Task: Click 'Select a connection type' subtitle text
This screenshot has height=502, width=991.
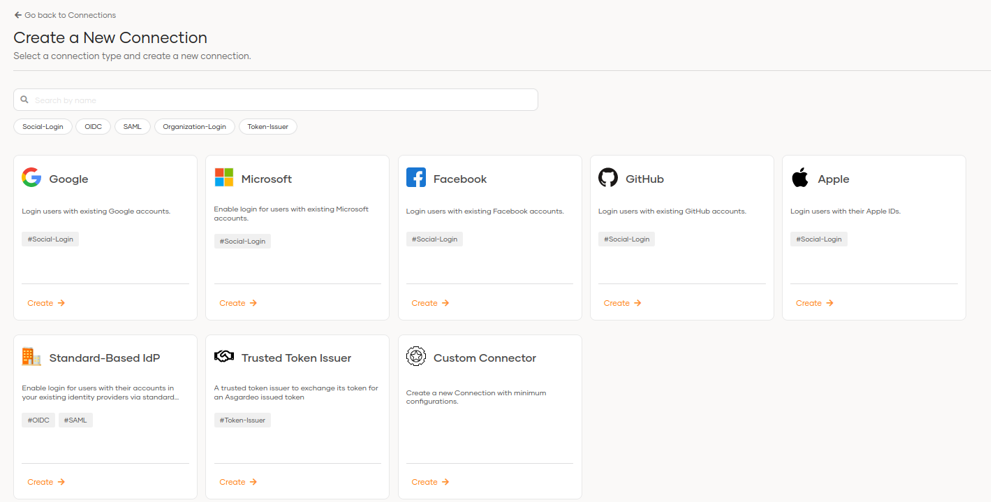Action: 132,56
